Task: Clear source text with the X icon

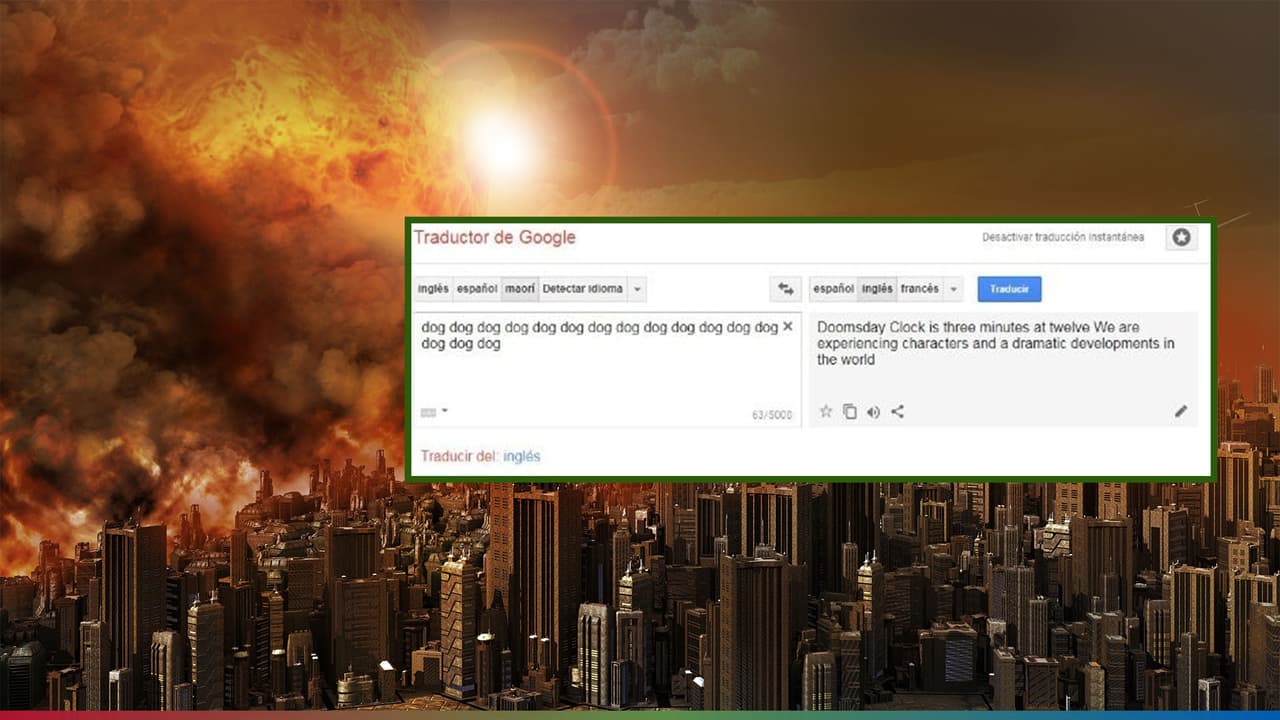Action: tap(788, 327)
